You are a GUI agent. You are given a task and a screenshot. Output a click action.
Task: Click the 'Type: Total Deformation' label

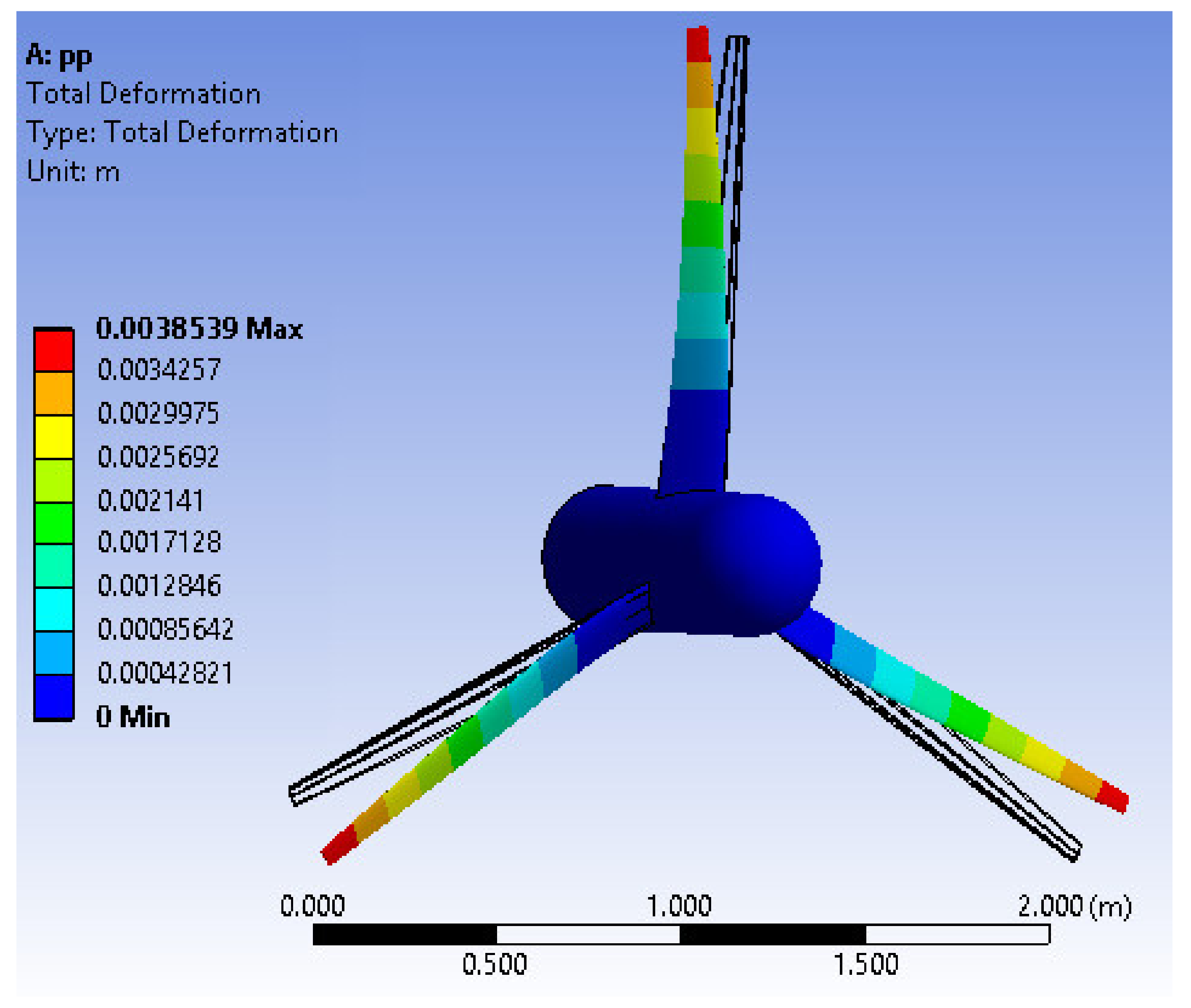[x=182, y=132]
